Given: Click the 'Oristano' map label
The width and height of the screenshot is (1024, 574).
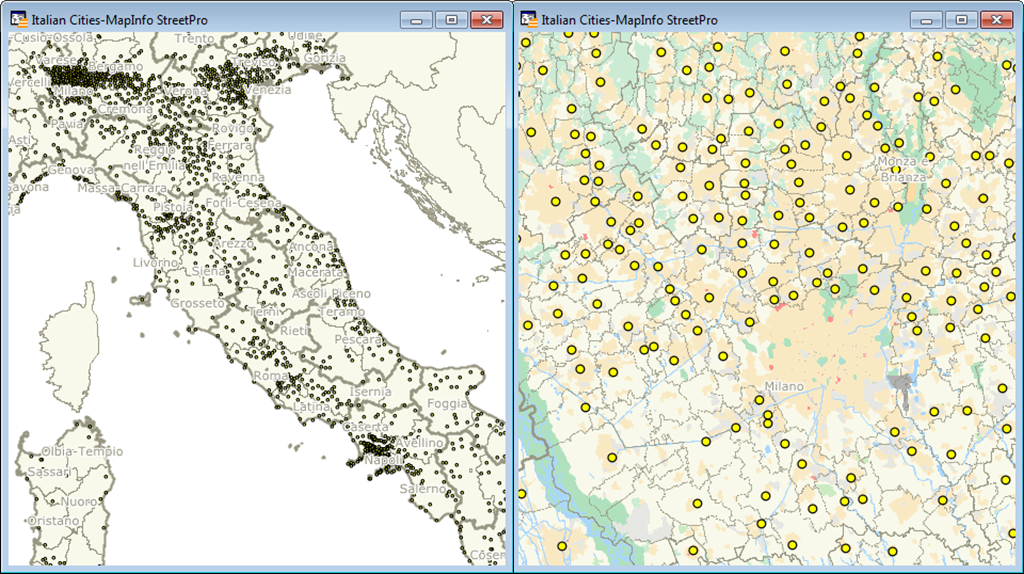Looking at the screenshot, I should point(53,521).
